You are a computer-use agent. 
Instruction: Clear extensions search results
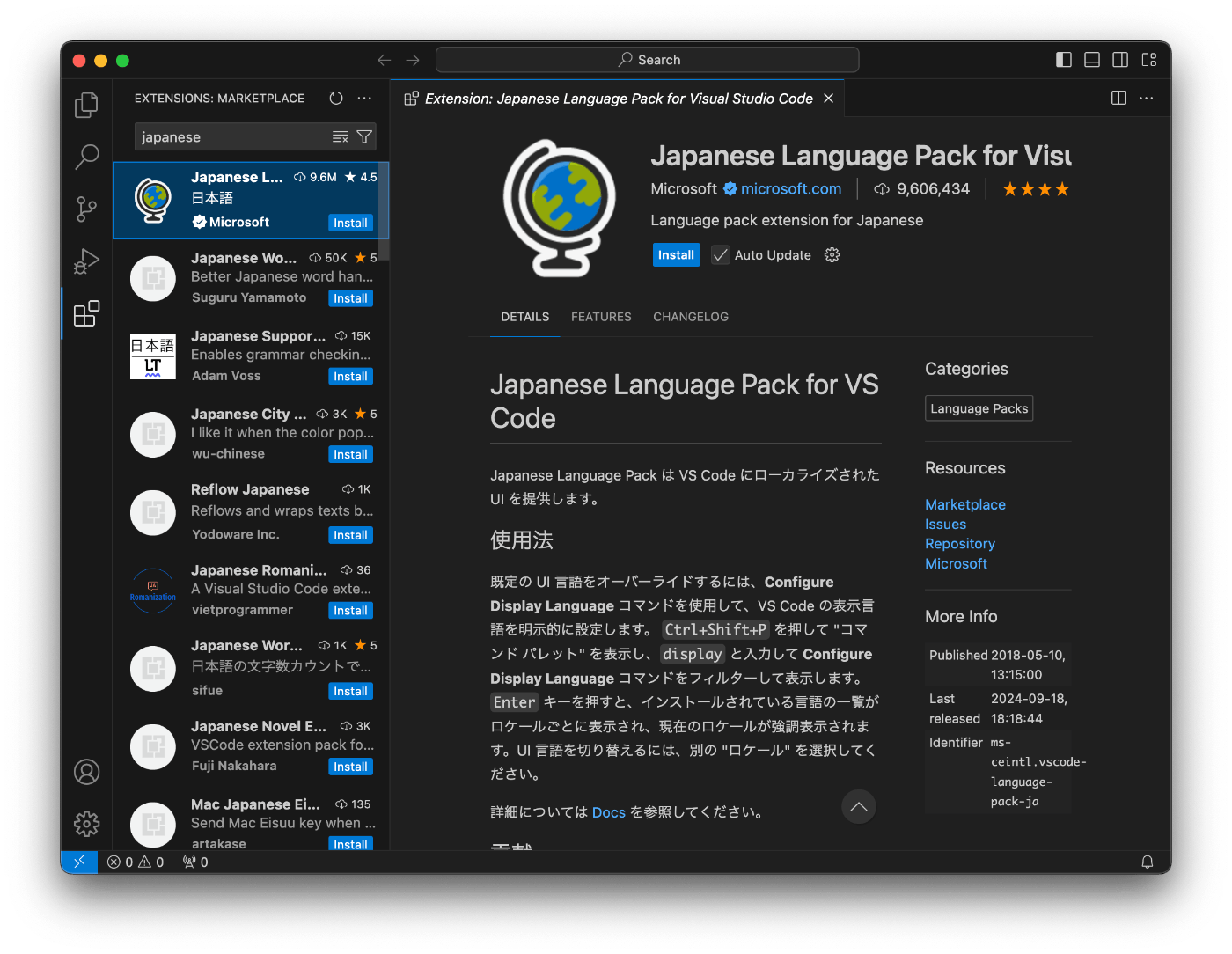tap(341, 137)
